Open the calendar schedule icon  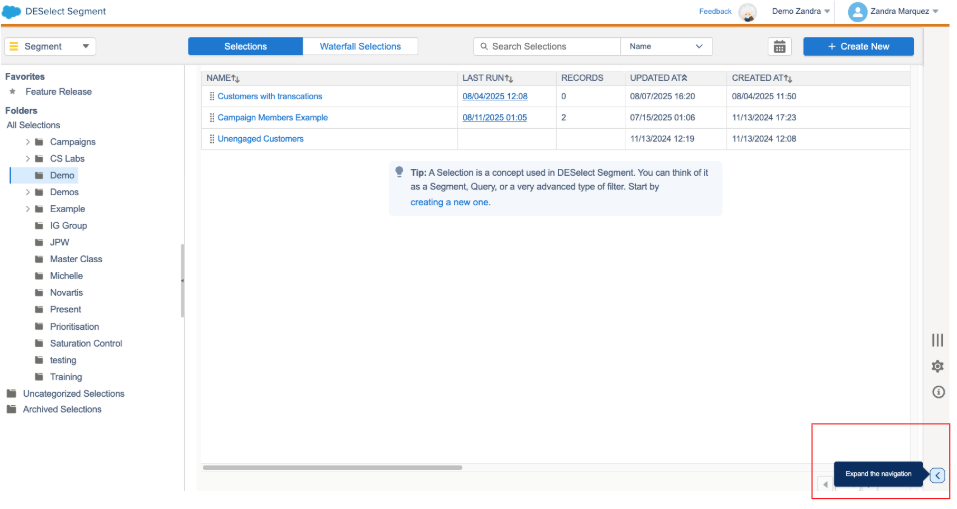pos(779,47)
